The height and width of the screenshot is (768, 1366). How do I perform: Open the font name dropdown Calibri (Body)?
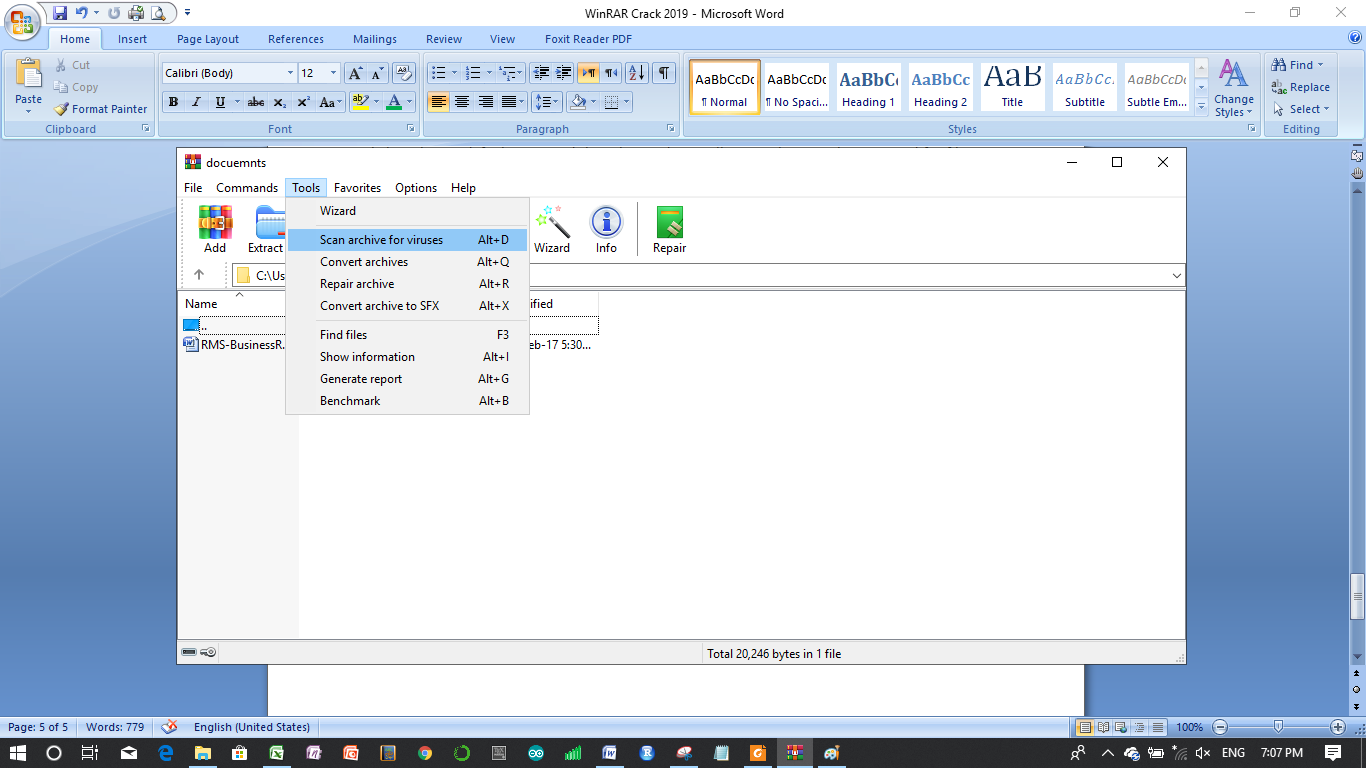[x=290, y=73]
